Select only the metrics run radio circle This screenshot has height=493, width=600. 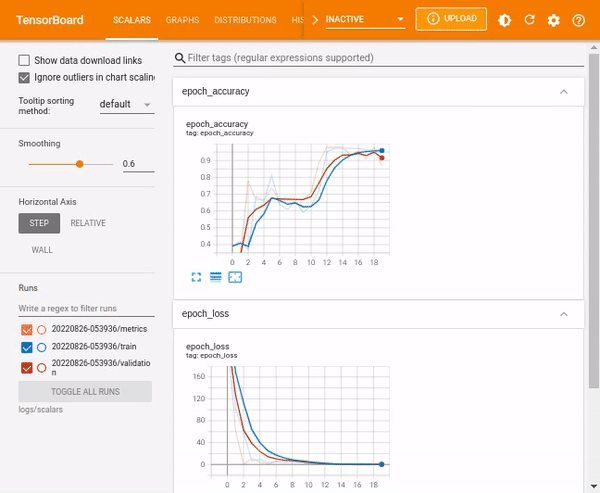(42, 330)
